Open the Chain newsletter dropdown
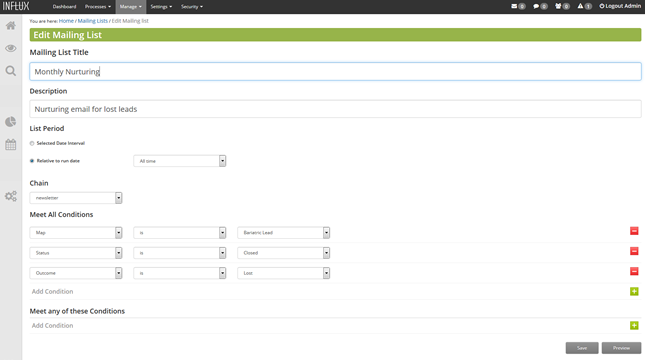Viewport: 645px width, 360px height. 76,198
